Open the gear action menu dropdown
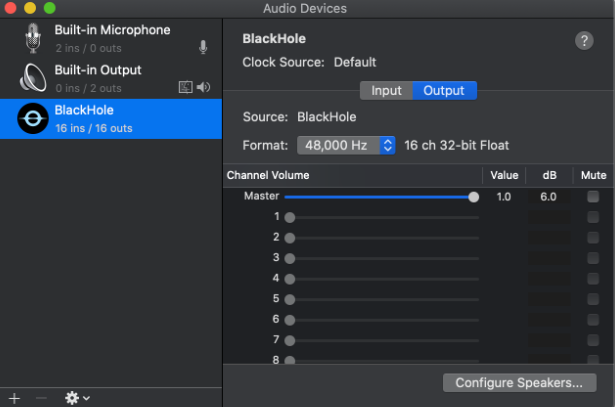The image size is (615, 407). (77, 397)
